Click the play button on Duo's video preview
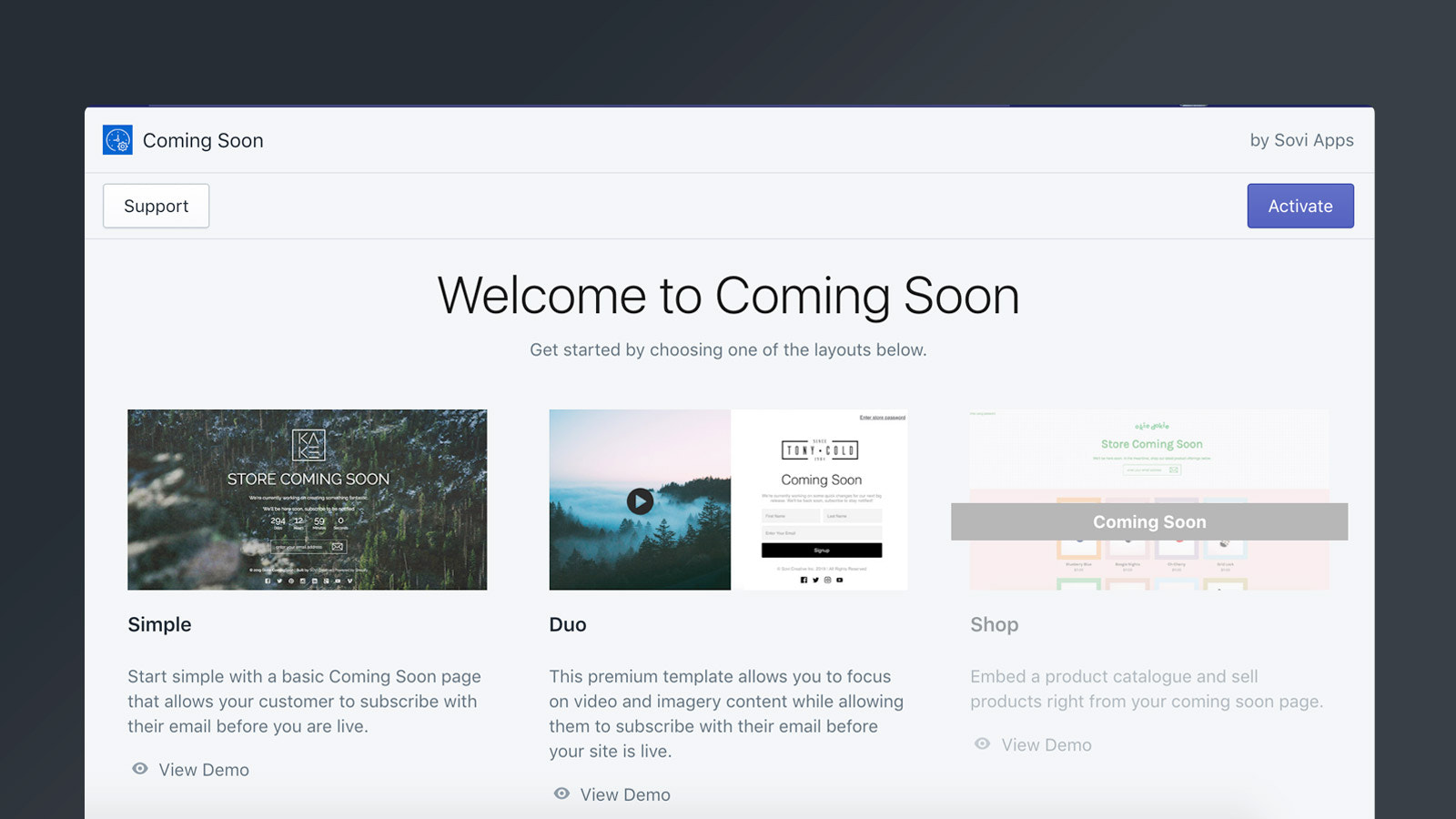The height and width of the screenshot is (819, 1456). pyautogui.click(x=640, y=500)
